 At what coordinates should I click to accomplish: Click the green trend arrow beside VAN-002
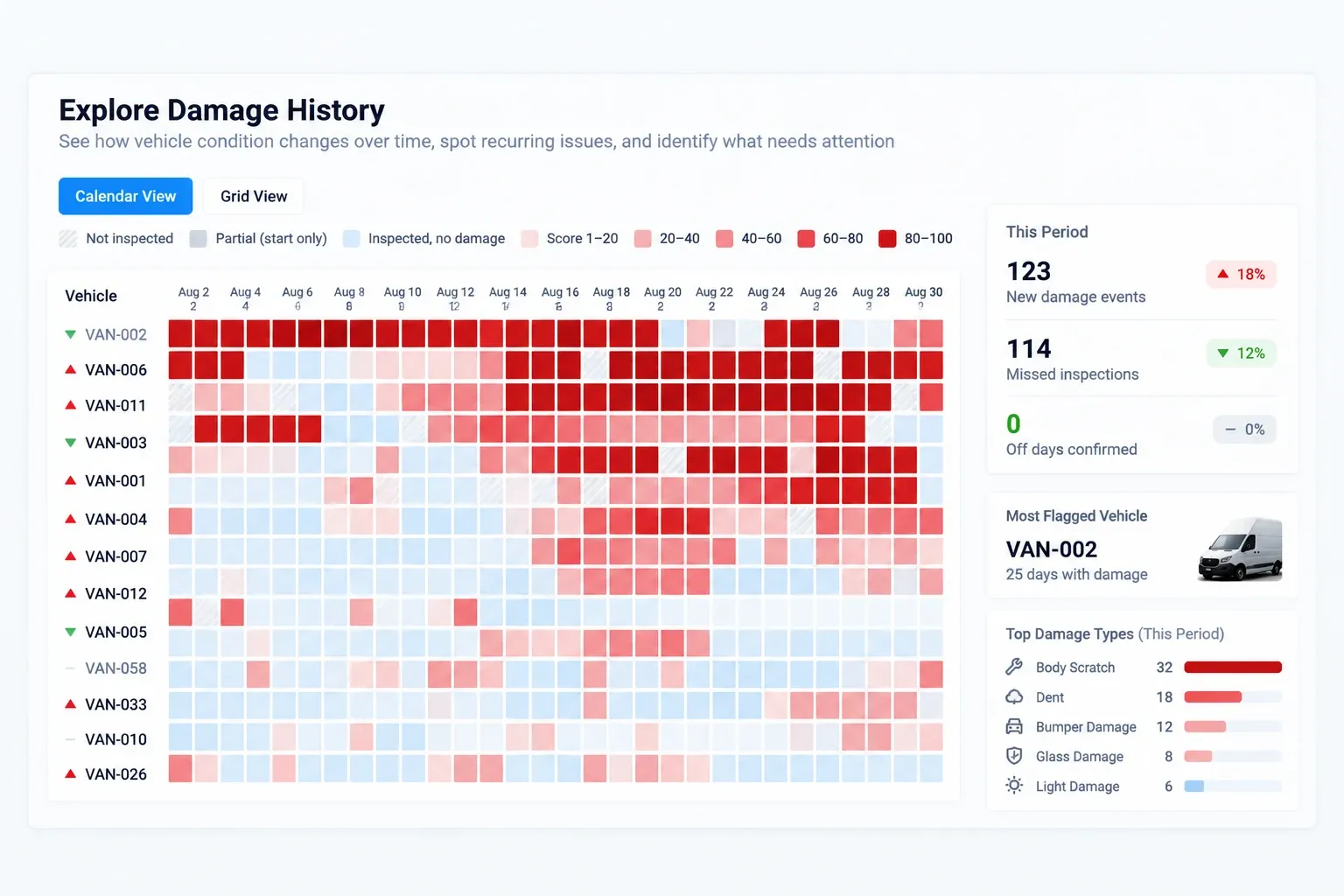(71, 334)
